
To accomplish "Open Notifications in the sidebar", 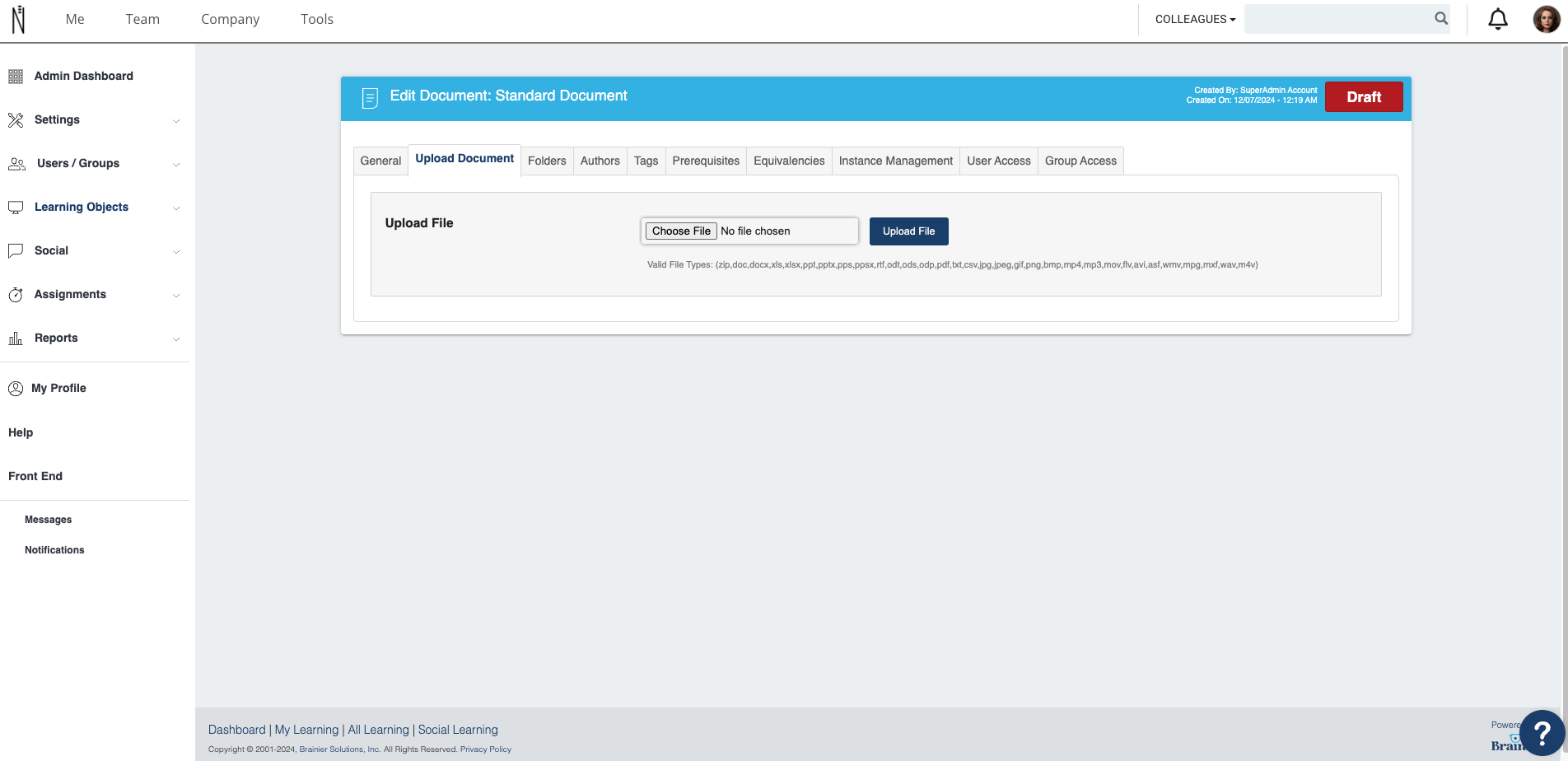I will tap(54, 550).
